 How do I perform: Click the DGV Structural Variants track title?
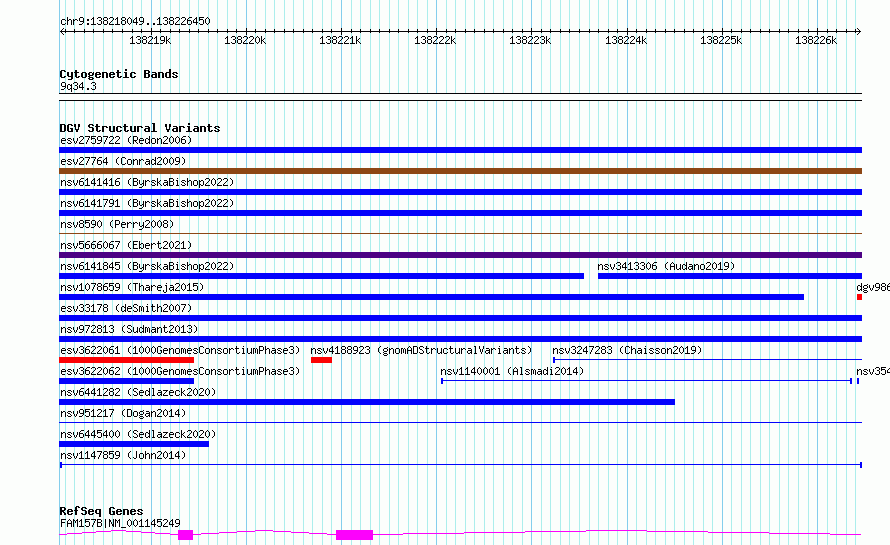(140, 128)
